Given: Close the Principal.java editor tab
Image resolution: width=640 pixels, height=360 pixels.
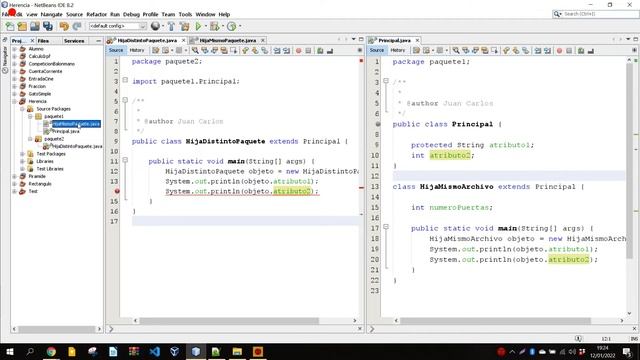Looking at the screenshot, I should 417,40.
